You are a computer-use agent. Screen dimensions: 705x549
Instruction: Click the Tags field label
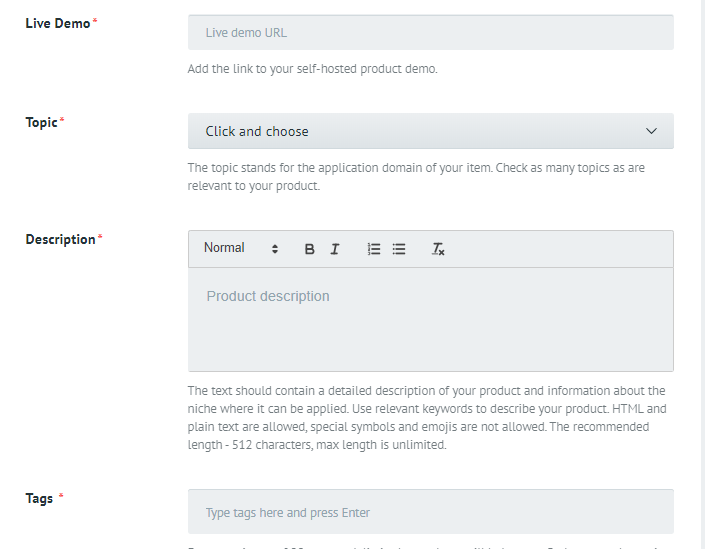[x=40, y=498]
